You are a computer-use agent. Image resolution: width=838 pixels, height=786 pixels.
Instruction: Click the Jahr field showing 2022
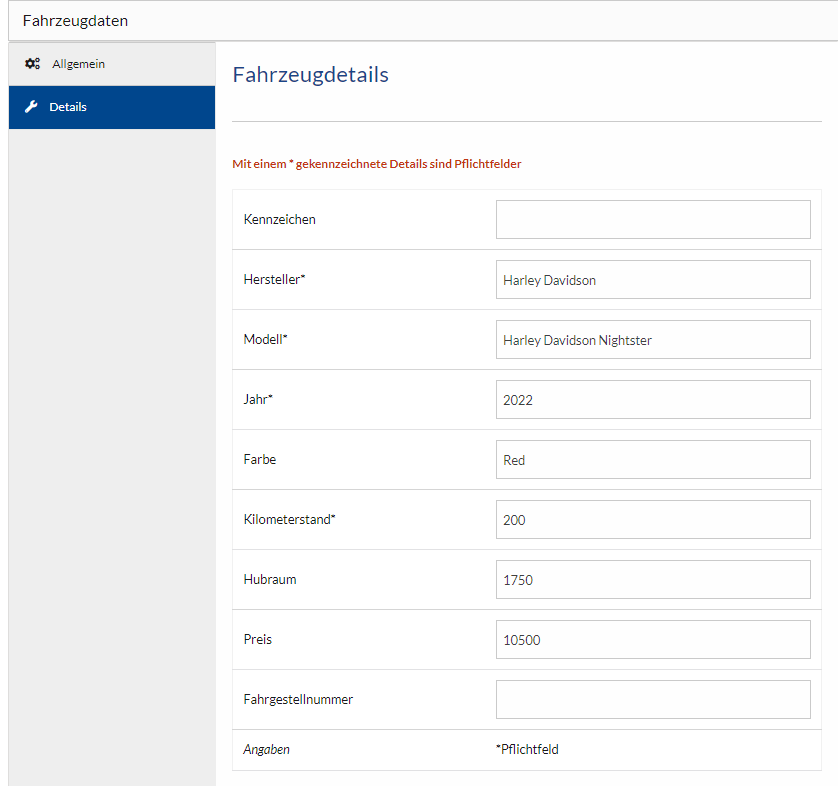click(652, 400)
